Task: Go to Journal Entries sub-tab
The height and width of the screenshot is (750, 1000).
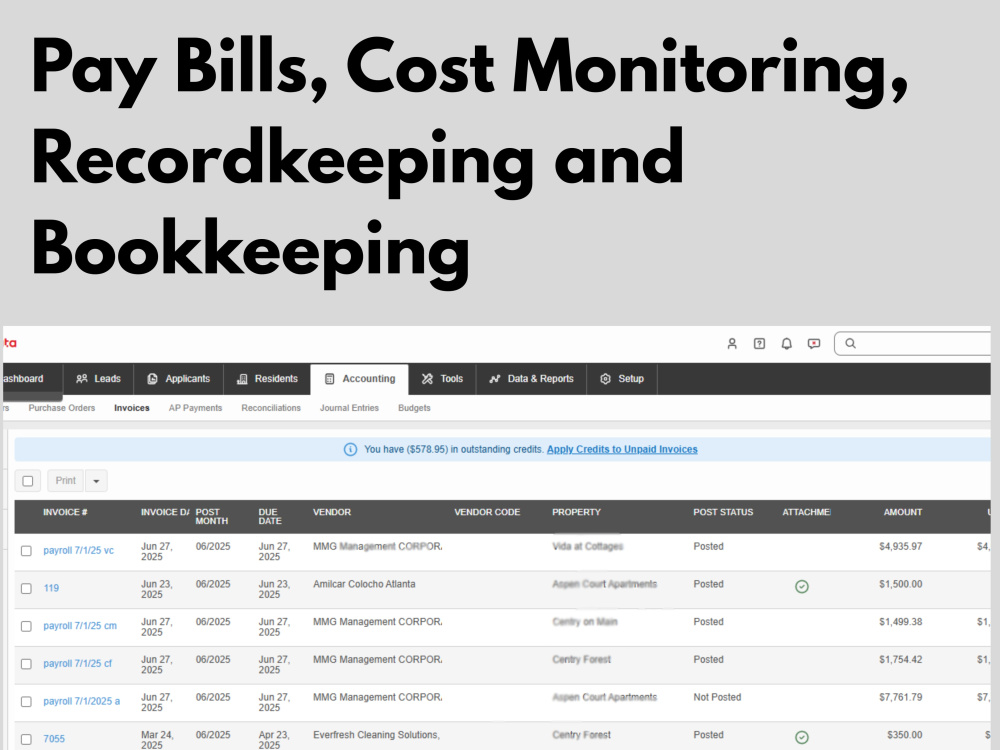Action: tap(349, 408)
